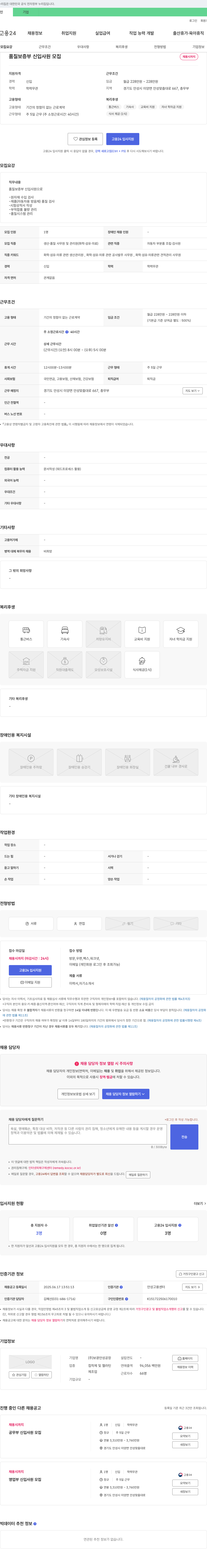Image resolution: width=207 pixels, height=1568 pixels.
Task: Click the 로그인 link
Action: (x=193, y=21)
